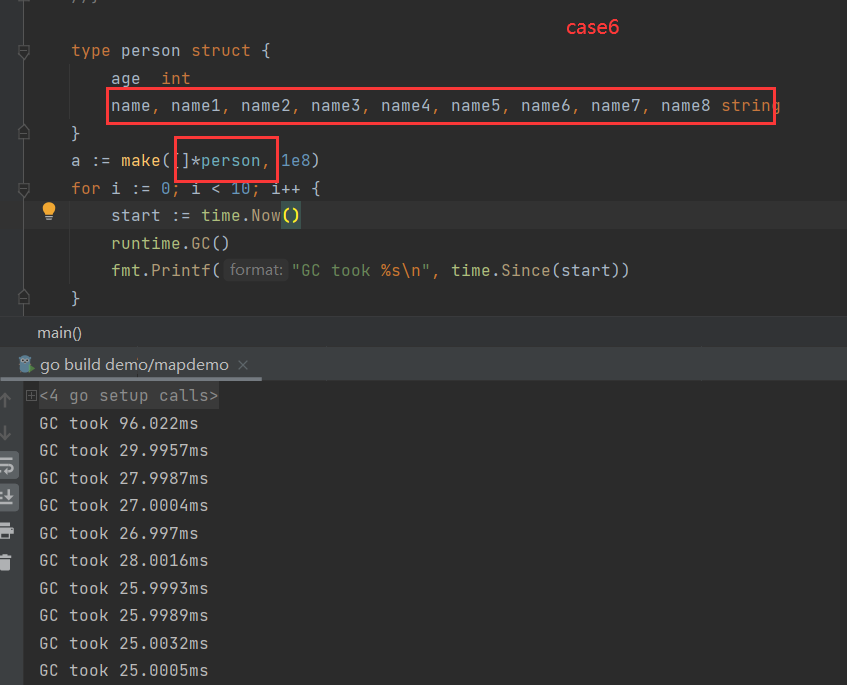Click the up arrow in run console
This screenshot has width=847, height=685.
pos(7,401)
